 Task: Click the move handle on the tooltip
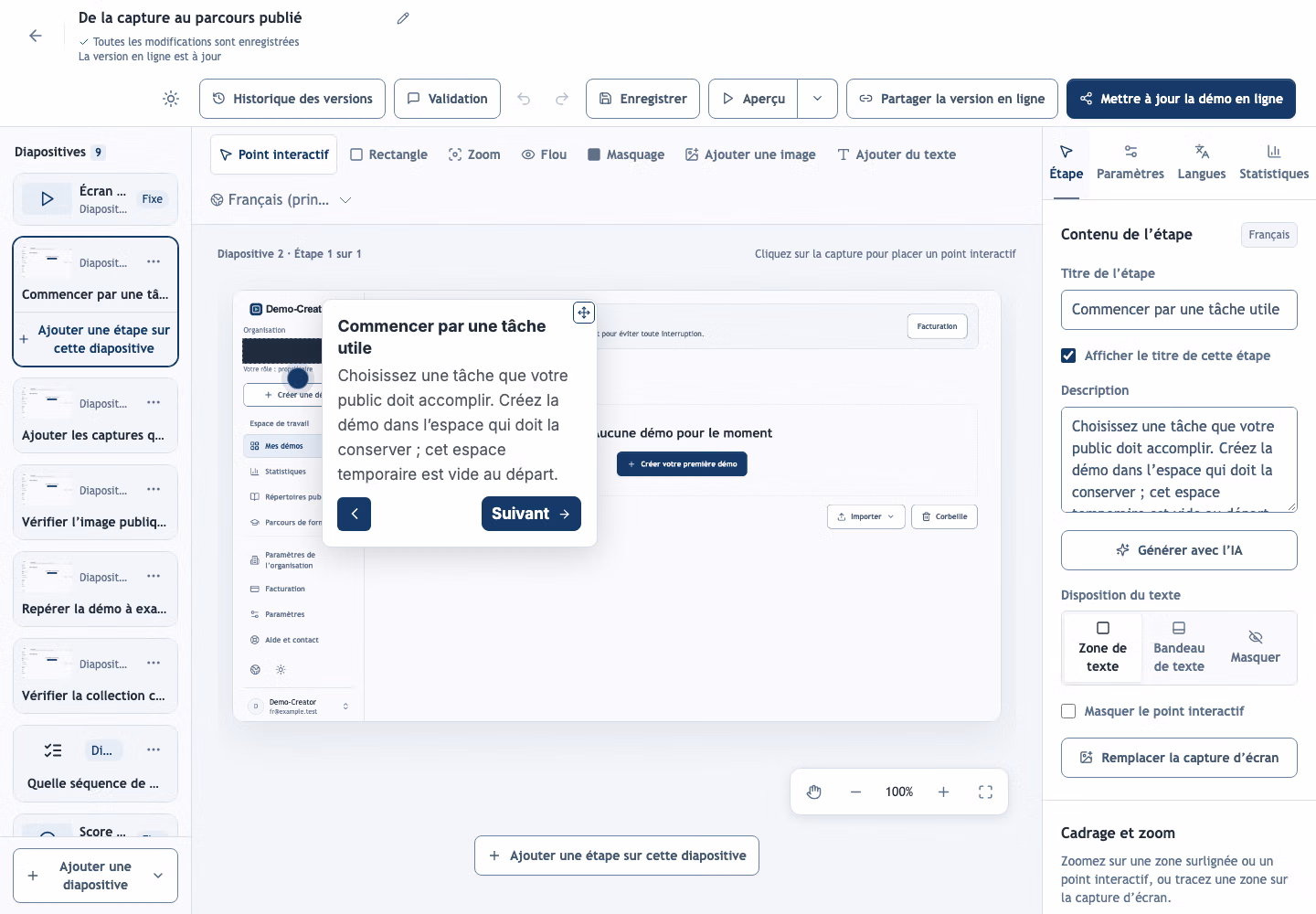(584, 313)
